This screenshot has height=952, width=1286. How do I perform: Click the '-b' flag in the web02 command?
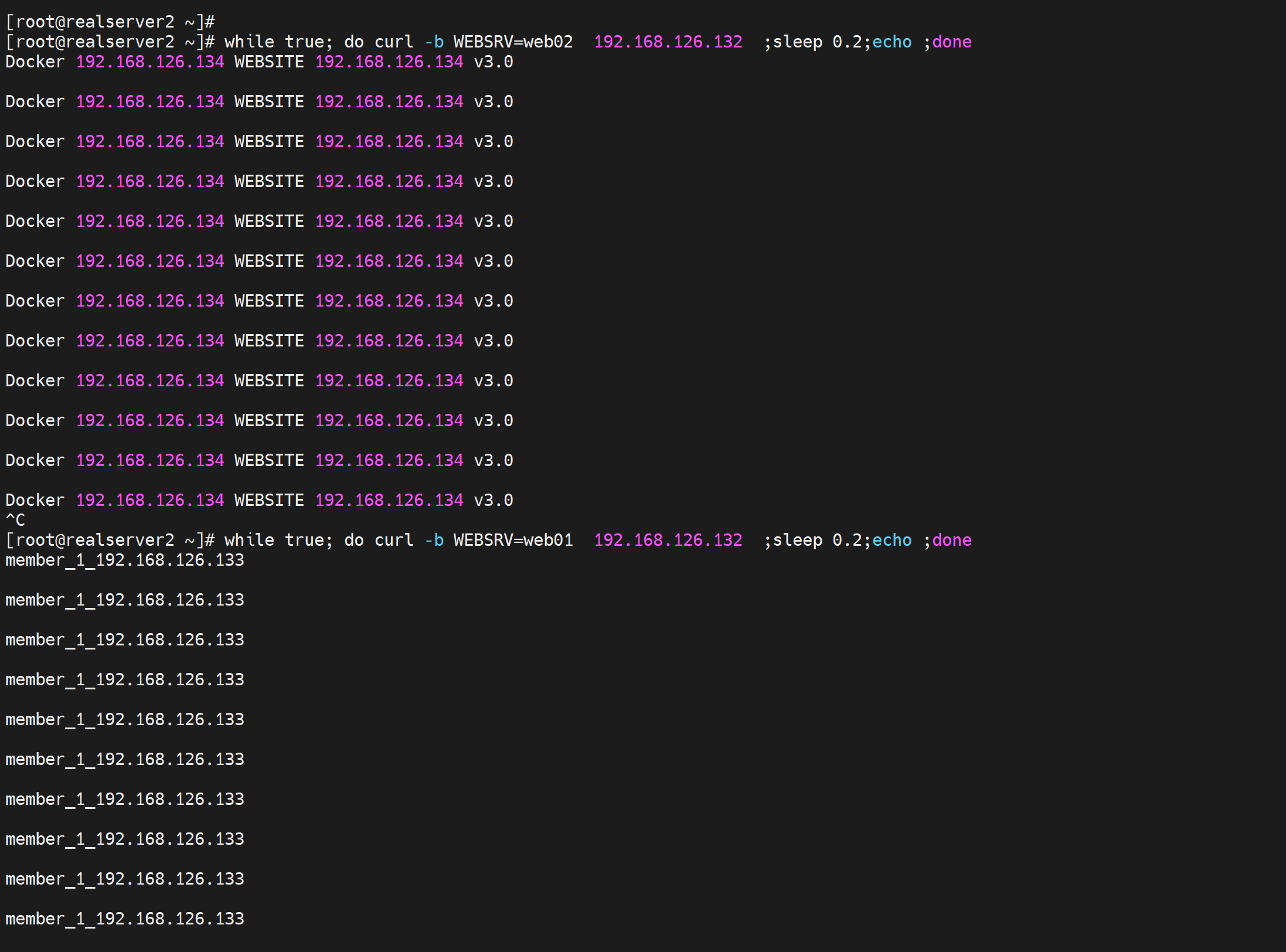tap(434, 42)
